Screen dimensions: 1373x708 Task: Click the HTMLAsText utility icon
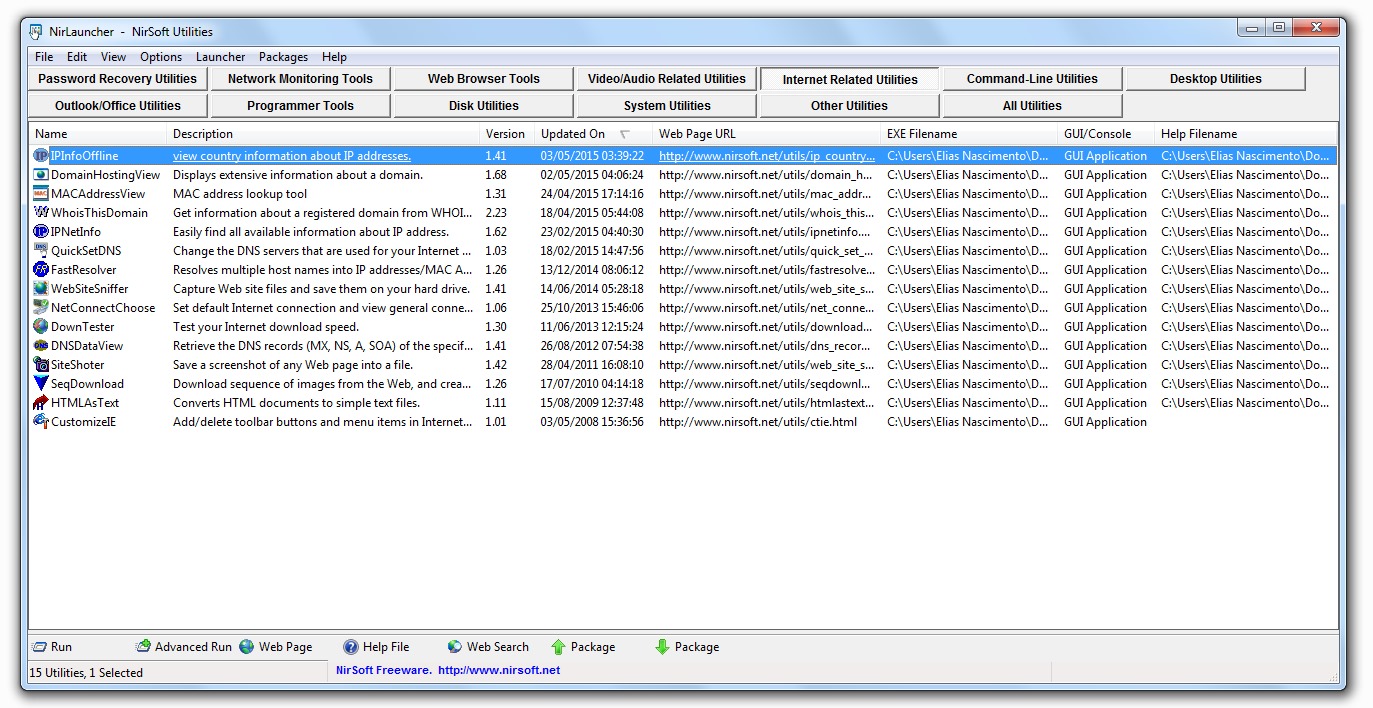pos(41,403)
